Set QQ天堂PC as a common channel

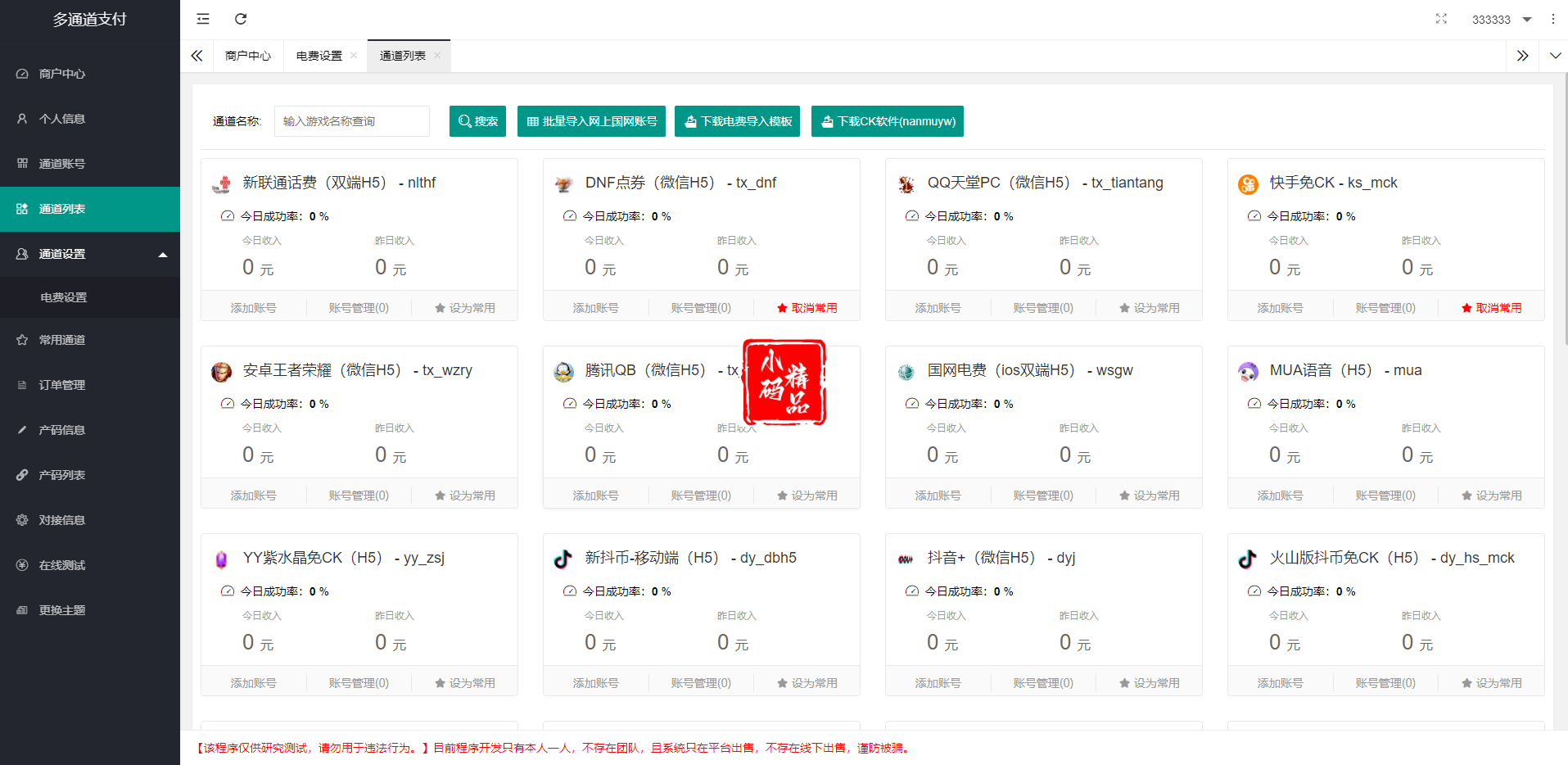pos(1149,308)
